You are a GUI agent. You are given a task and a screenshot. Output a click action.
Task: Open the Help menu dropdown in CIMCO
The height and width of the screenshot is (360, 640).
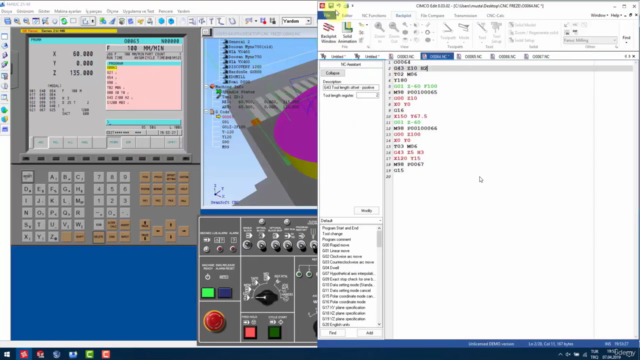616,16
